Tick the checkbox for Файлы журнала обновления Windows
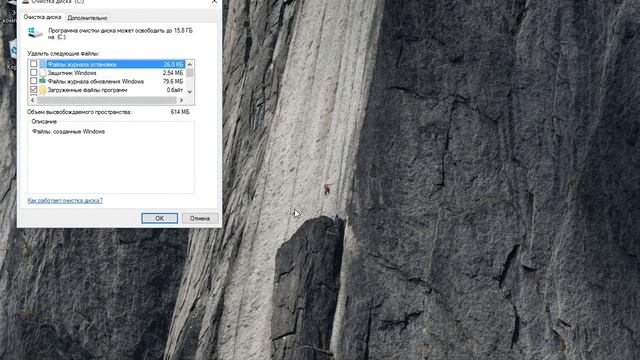This screenshot has height=360, width=640. (x=33, y=81)
